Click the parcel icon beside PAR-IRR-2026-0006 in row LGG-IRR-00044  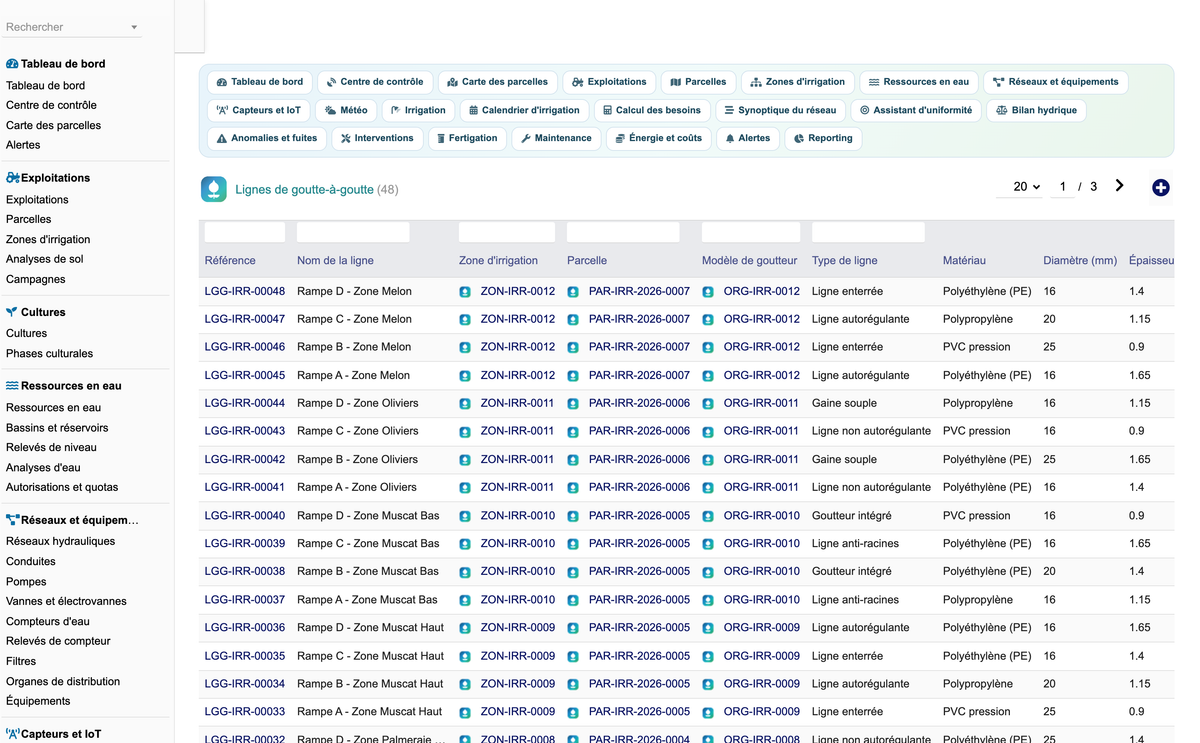573,404
